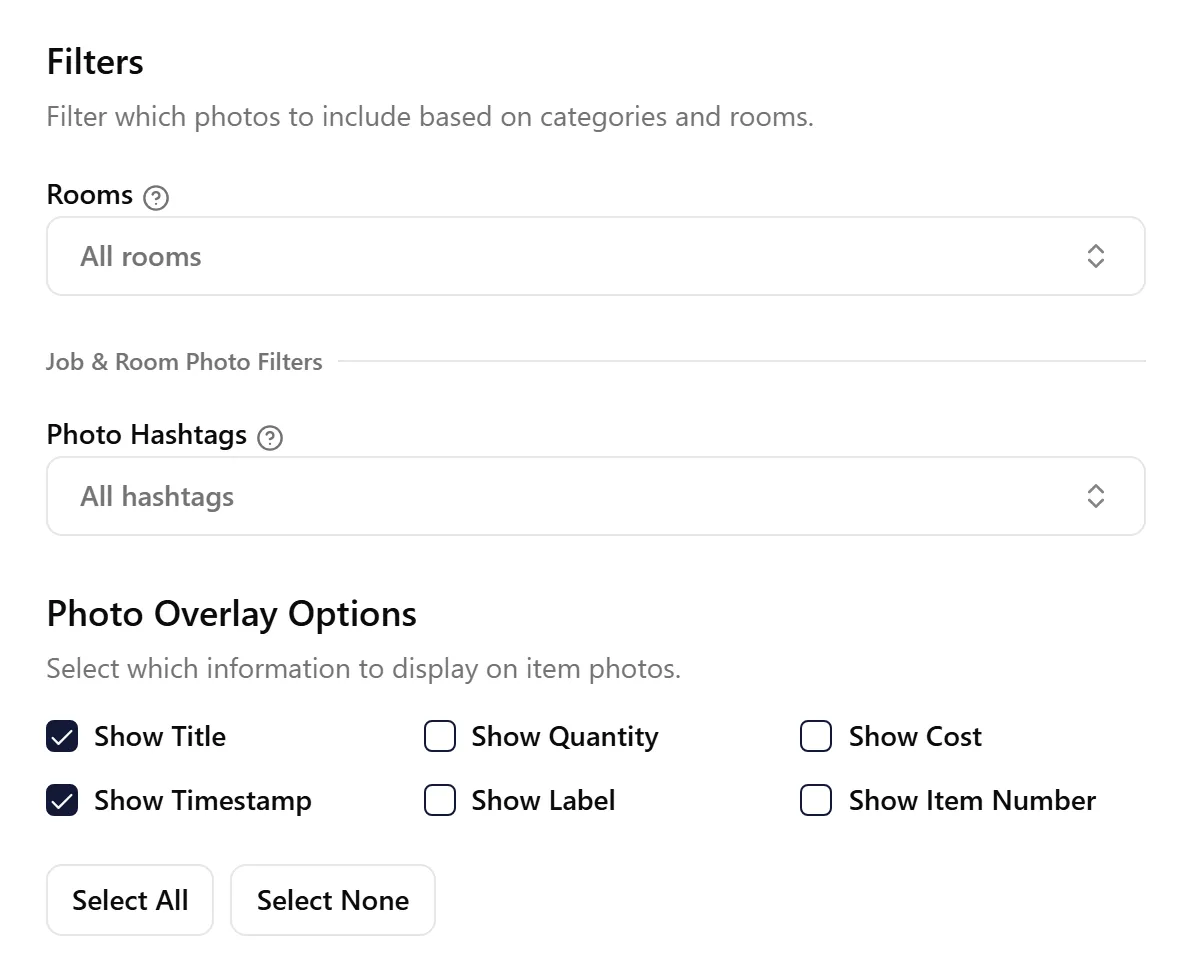Viewport: 1192px width, 968px height.
Task: Click the help icon beside Photo Hashtags
Action: 270,437
